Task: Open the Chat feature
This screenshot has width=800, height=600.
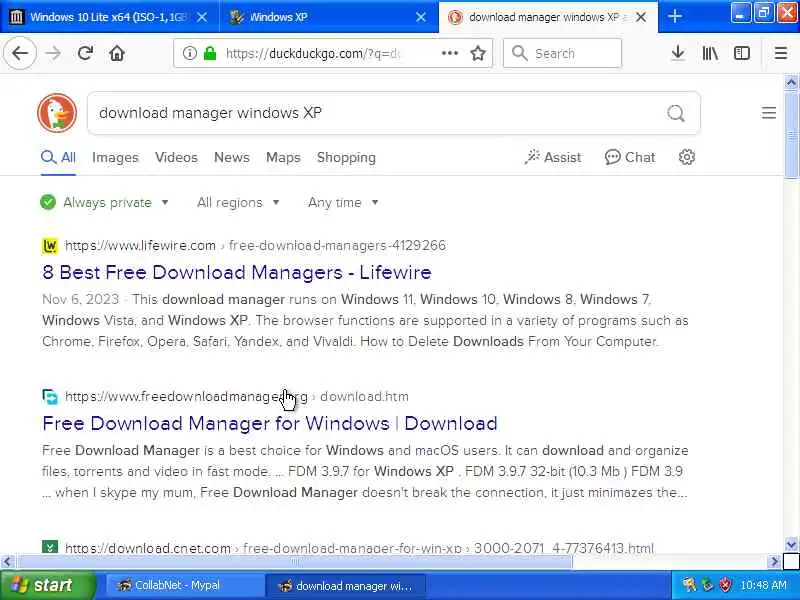Action: pyautogui.click(x=630, y=157)
